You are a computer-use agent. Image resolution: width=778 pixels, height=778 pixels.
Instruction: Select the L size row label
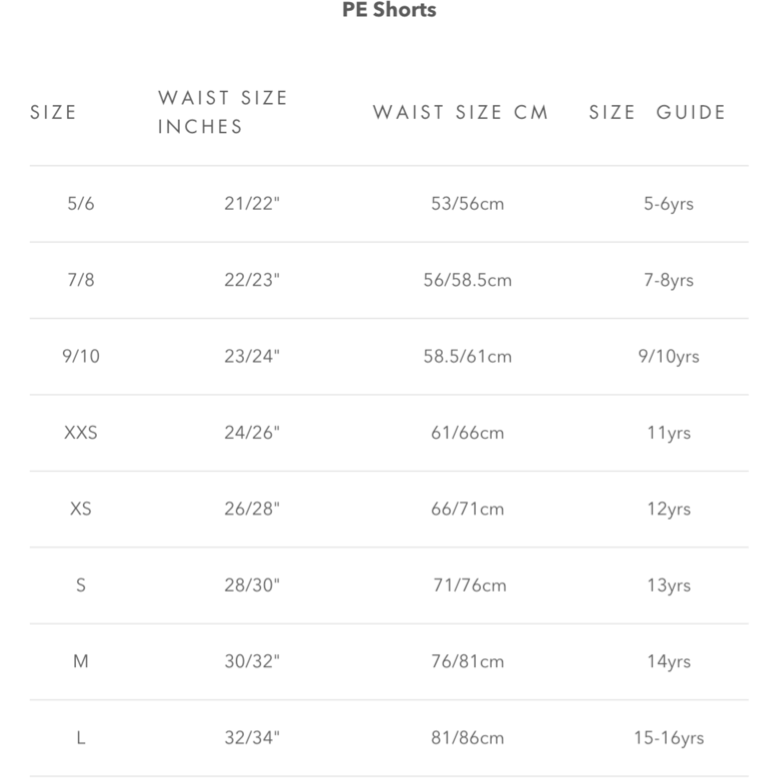click(x=81, y=738)
